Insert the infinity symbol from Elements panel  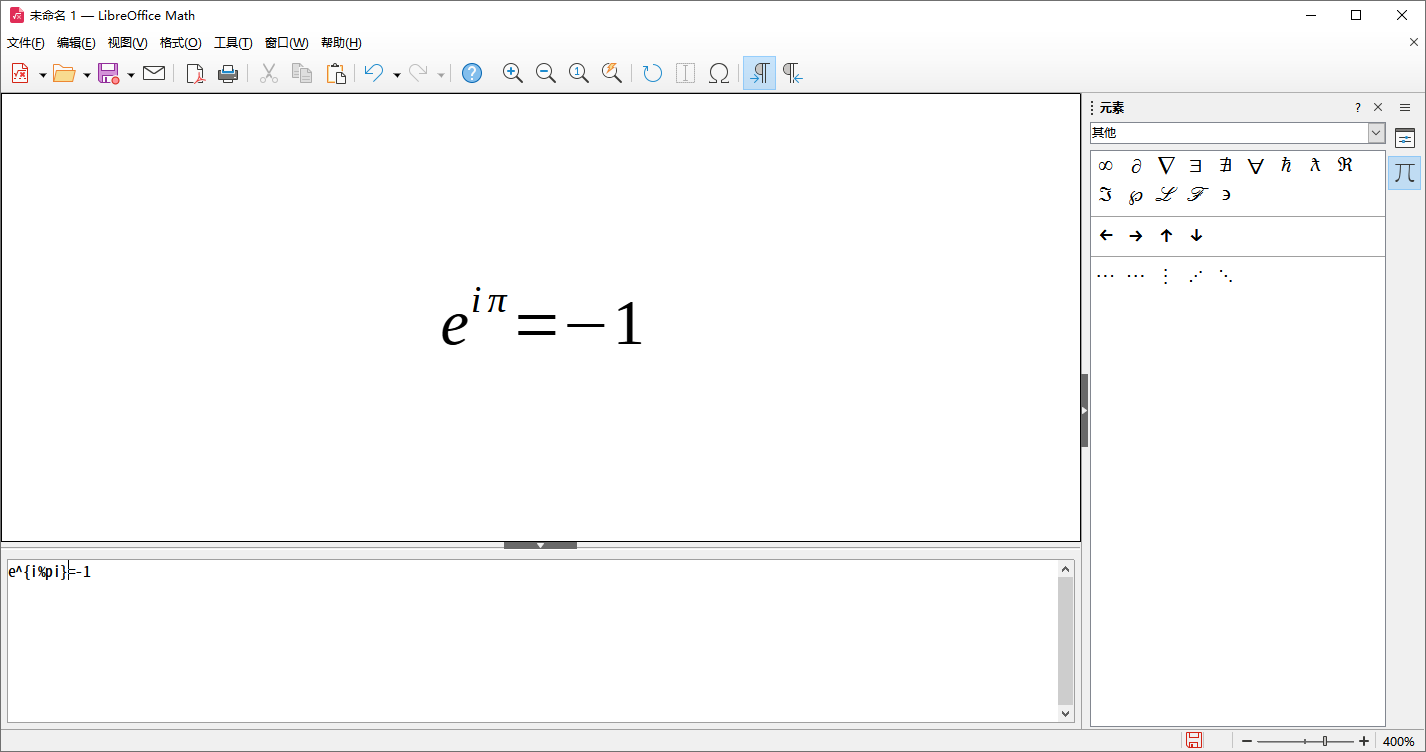1105,165
